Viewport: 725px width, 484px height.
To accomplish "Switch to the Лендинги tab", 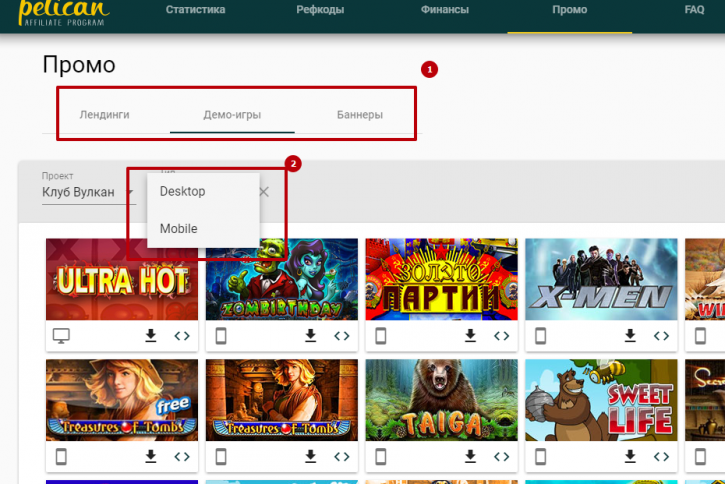I will (104, 115).
